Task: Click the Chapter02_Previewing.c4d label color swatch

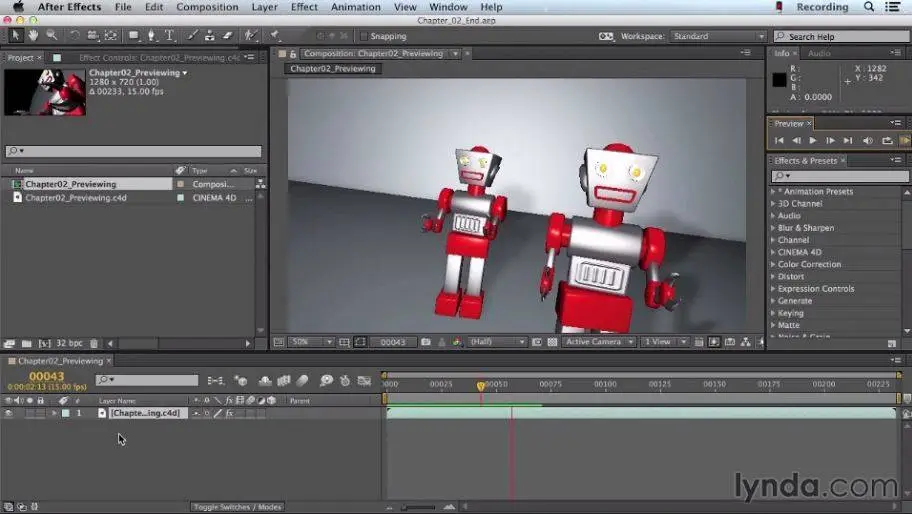Action: pos(180,198)
